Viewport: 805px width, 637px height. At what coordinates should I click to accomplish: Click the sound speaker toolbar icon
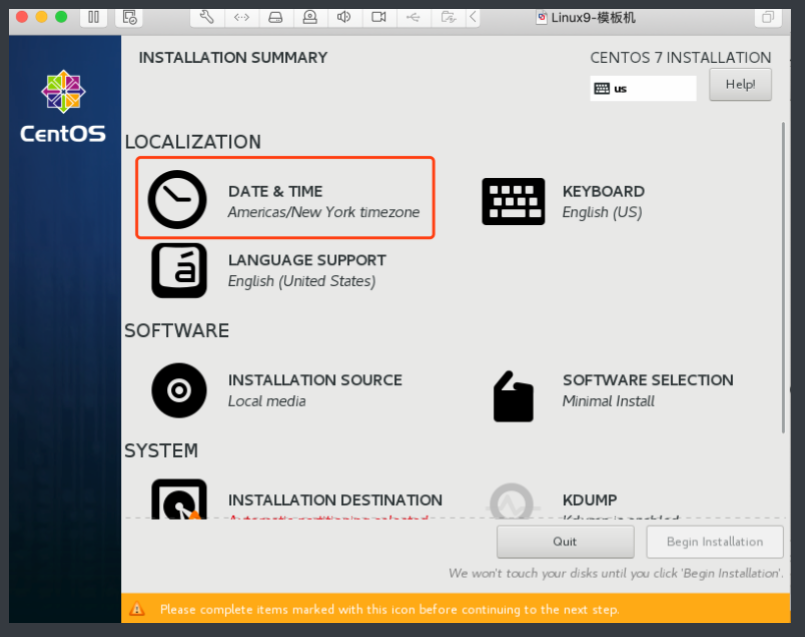pyautogui.click(x=344, y=17)
